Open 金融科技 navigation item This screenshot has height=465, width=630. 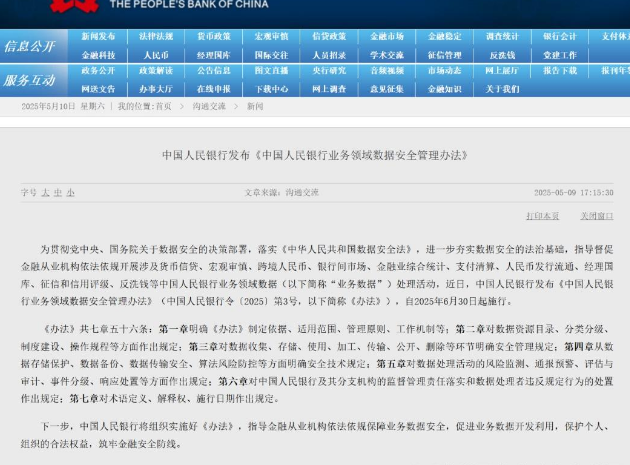point(98,55)
